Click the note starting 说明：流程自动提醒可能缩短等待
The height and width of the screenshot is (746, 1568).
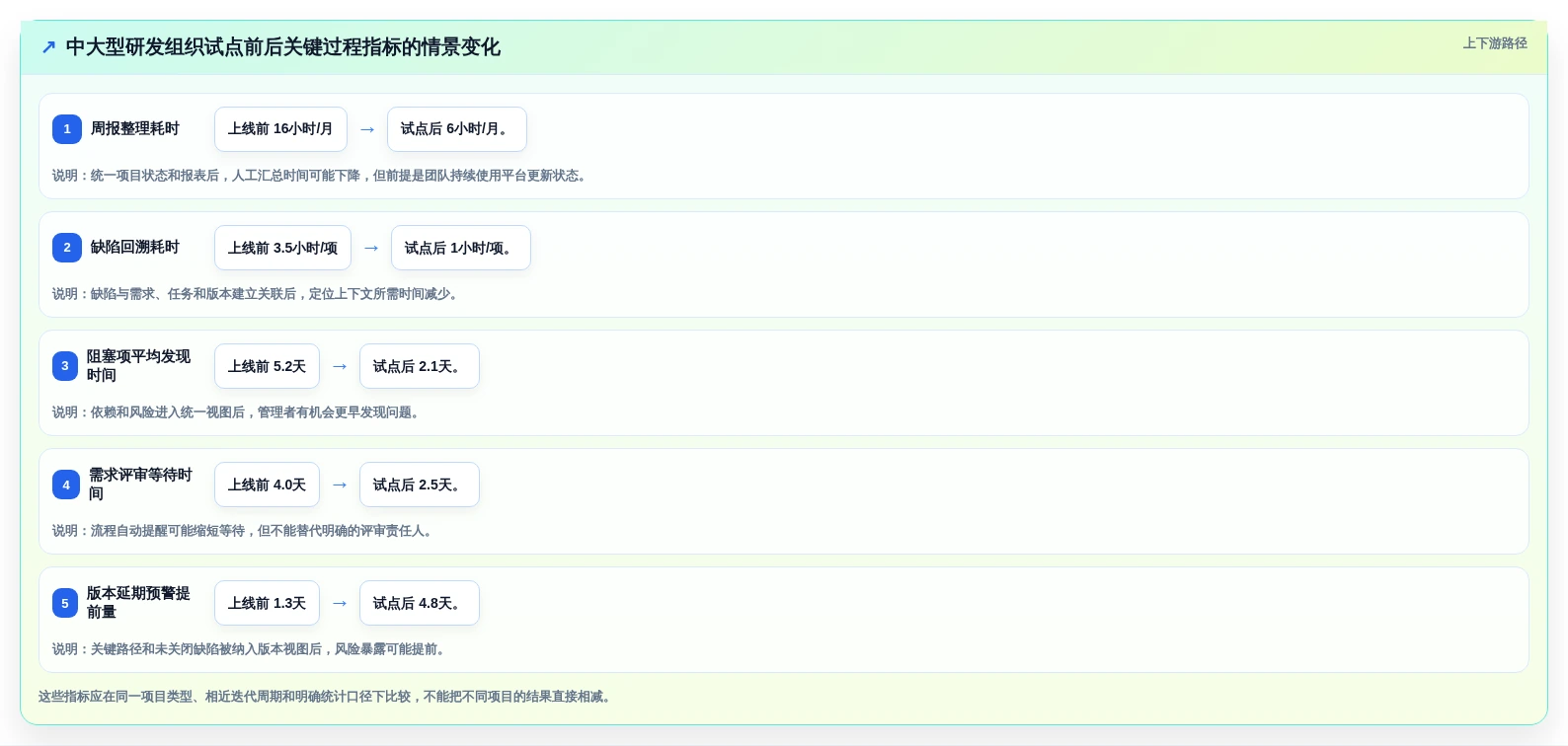[x=245, y=531]
